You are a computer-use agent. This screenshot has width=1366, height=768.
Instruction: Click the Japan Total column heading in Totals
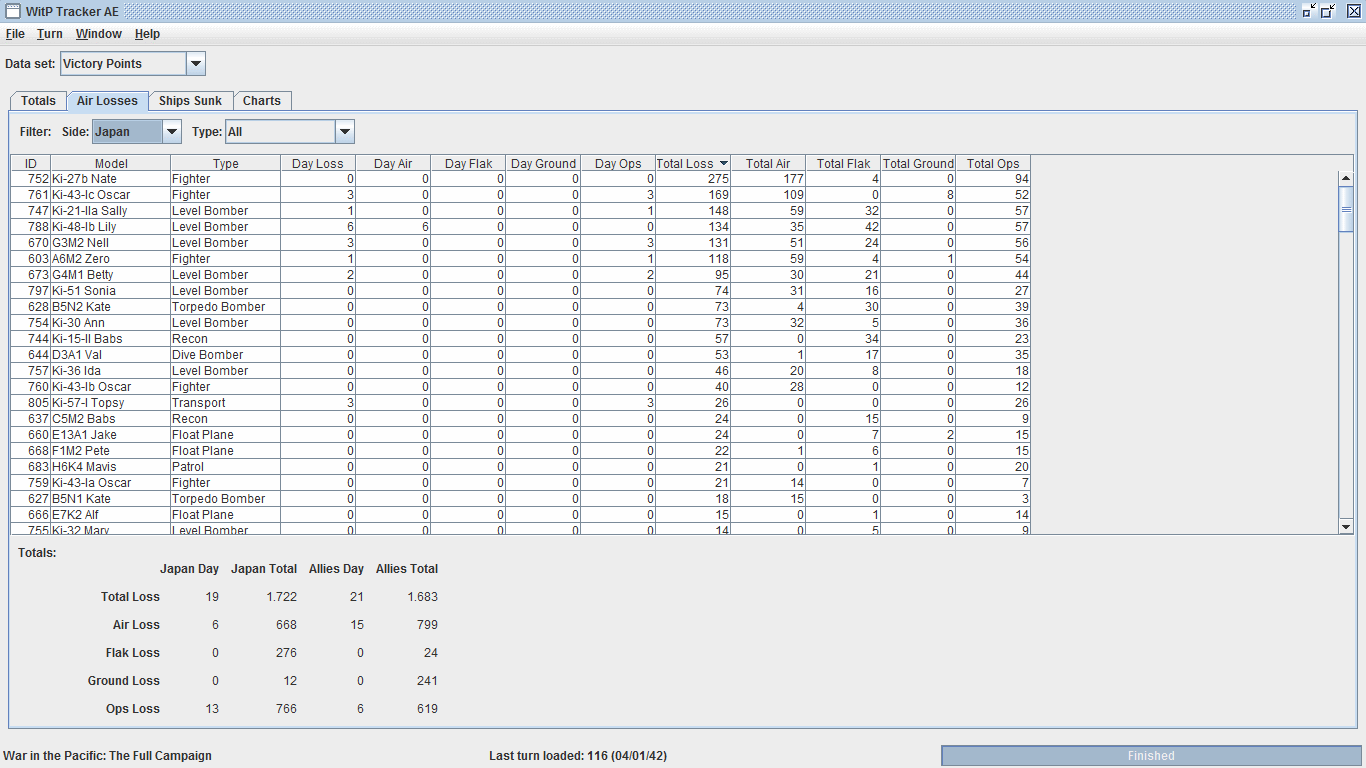tap(264, 569)
